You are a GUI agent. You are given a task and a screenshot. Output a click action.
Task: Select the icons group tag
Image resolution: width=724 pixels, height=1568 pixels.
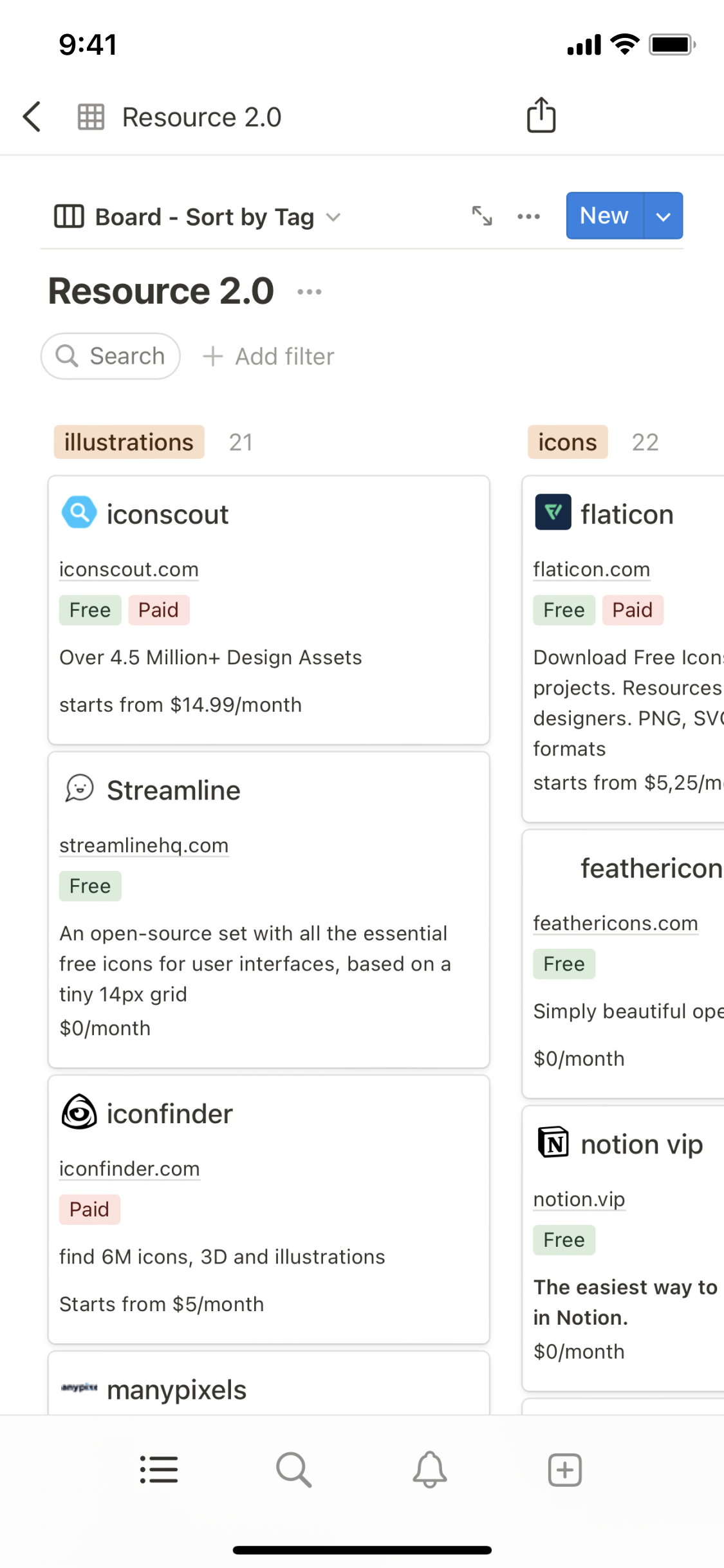[x=567, y=442]
